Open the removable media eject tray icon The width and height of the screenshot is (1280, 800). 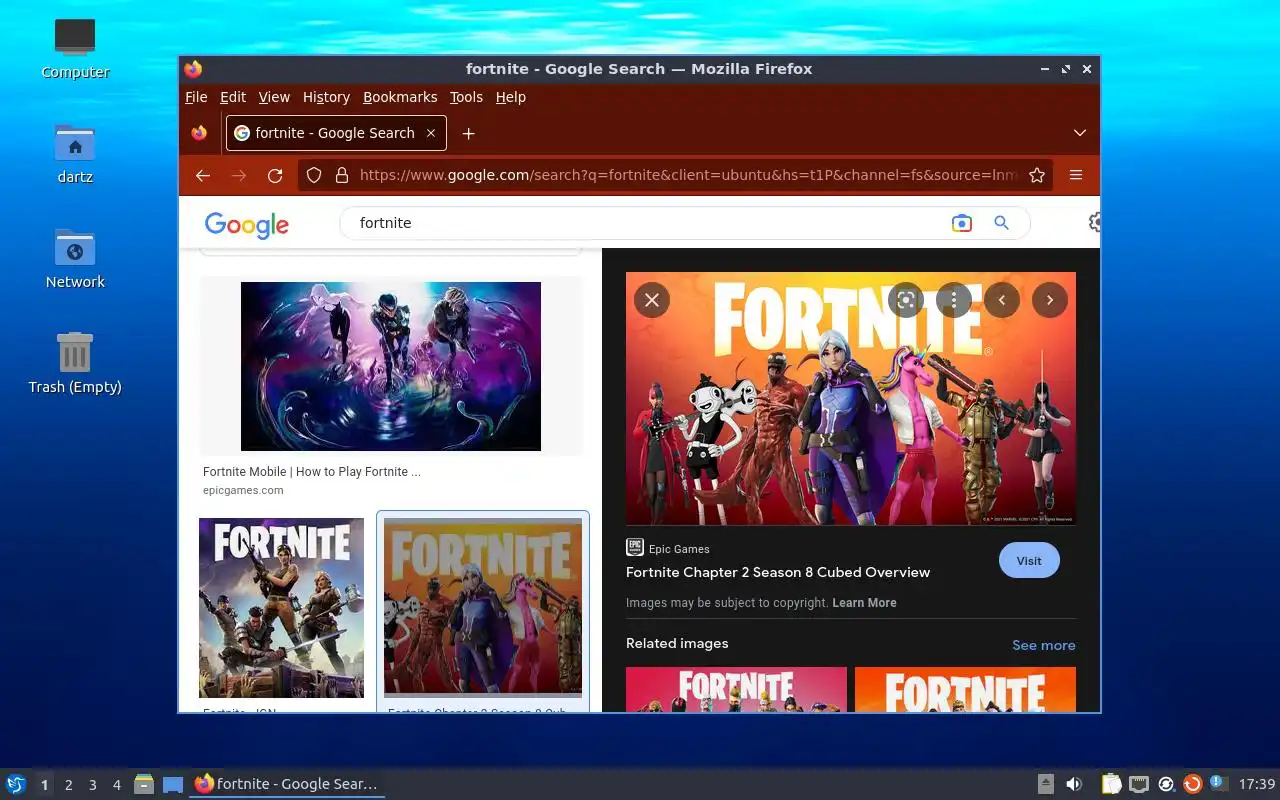point(1046,784)
